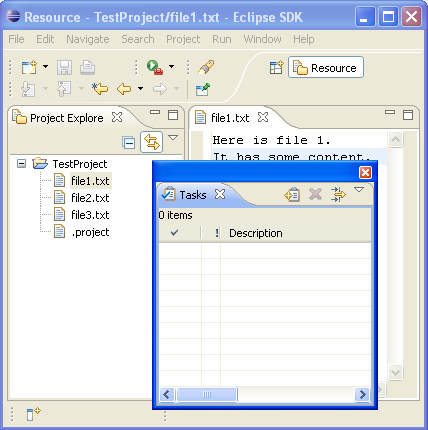
Task: Click the Collapse All icon in Project Explorer
Action: (128, 142)
